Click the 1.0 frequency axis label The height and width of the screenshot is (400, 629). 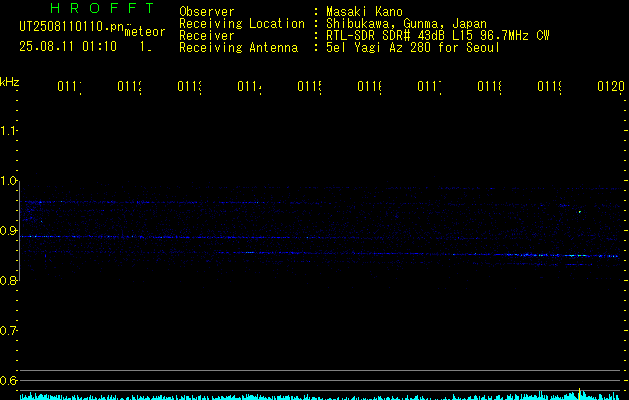[8, 181]
